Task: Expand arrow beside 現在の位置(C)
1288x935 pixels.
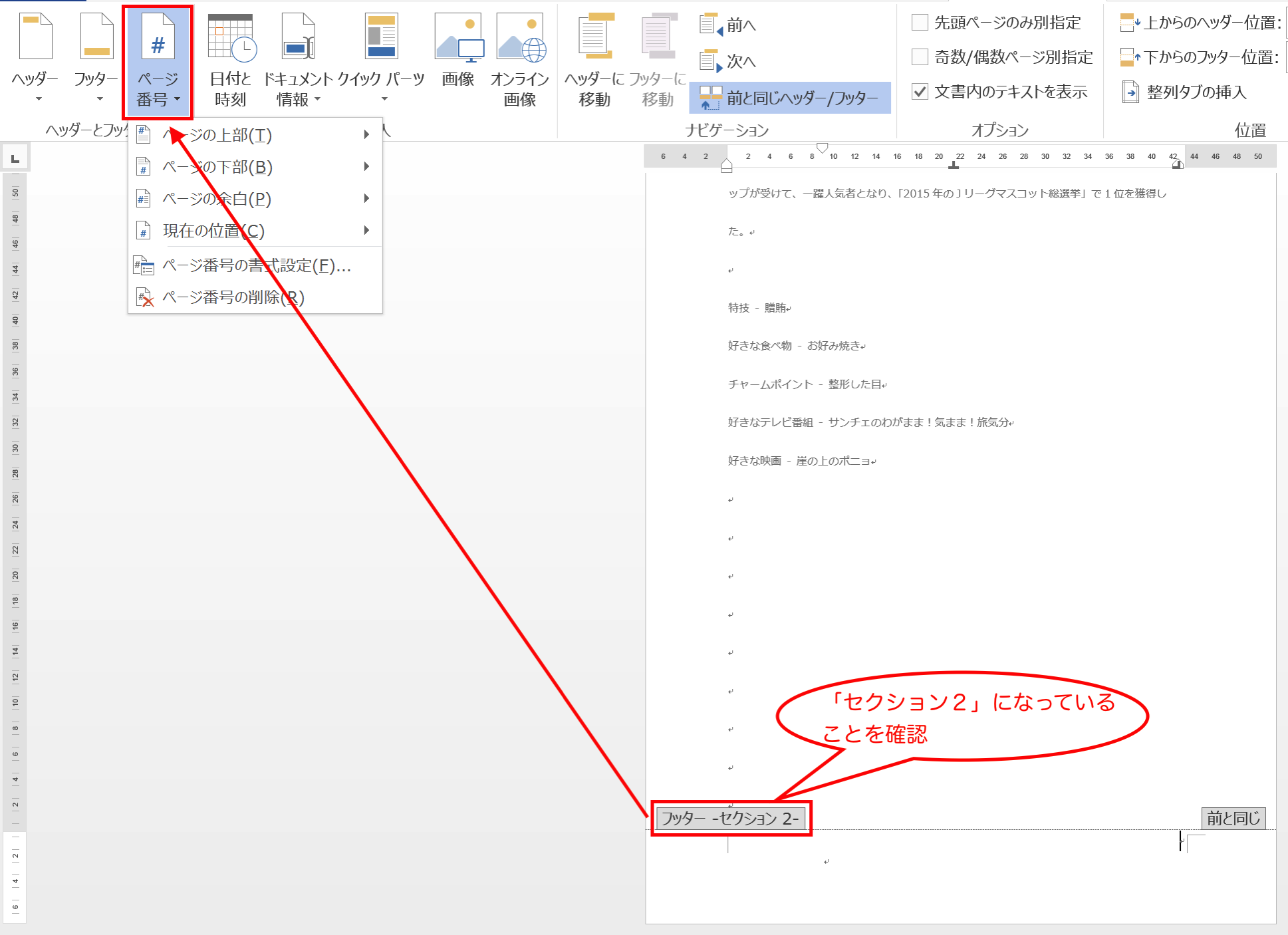Action: [366, 230]
